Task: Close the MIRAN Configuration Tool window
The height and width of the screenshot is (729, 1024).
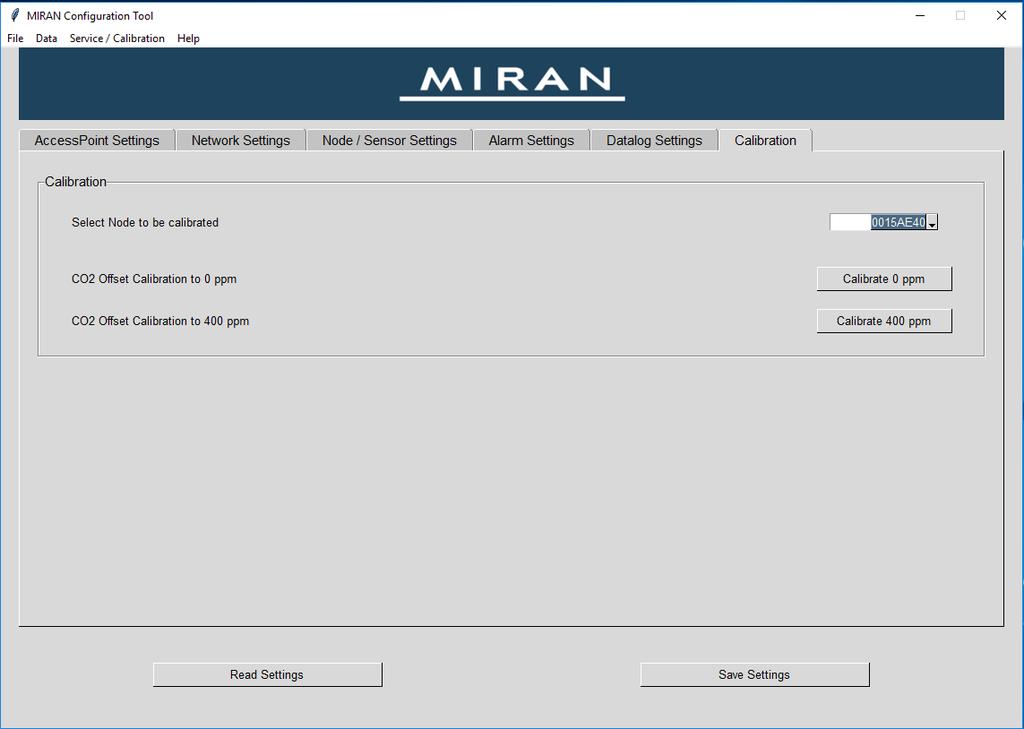Action: pyautogui.click(x=1001, y=15)
